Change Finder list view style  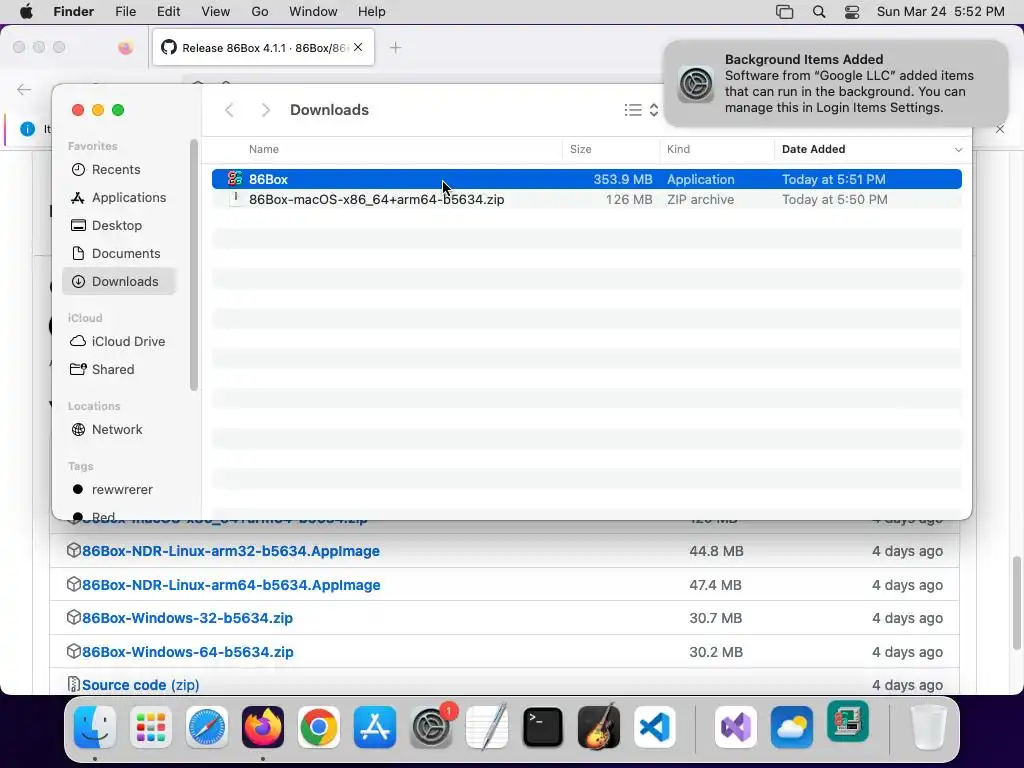pos(641,110)
